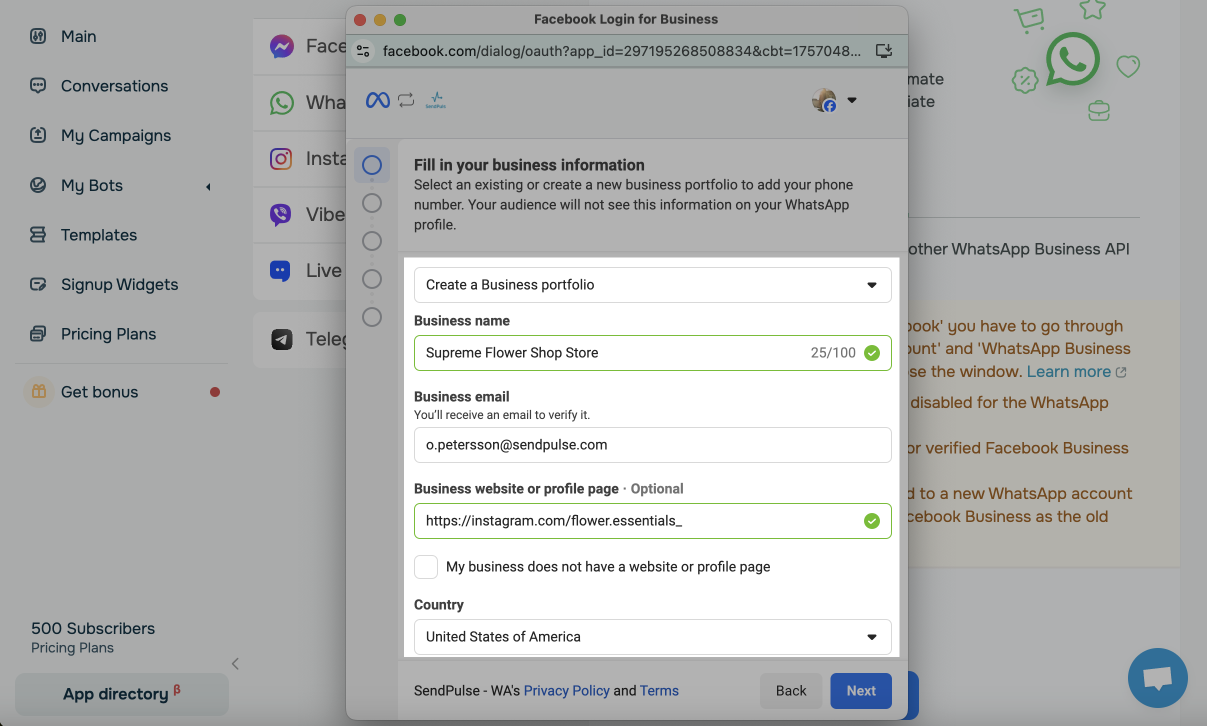Click the Messenger icon in channel list

click(282, 47)
